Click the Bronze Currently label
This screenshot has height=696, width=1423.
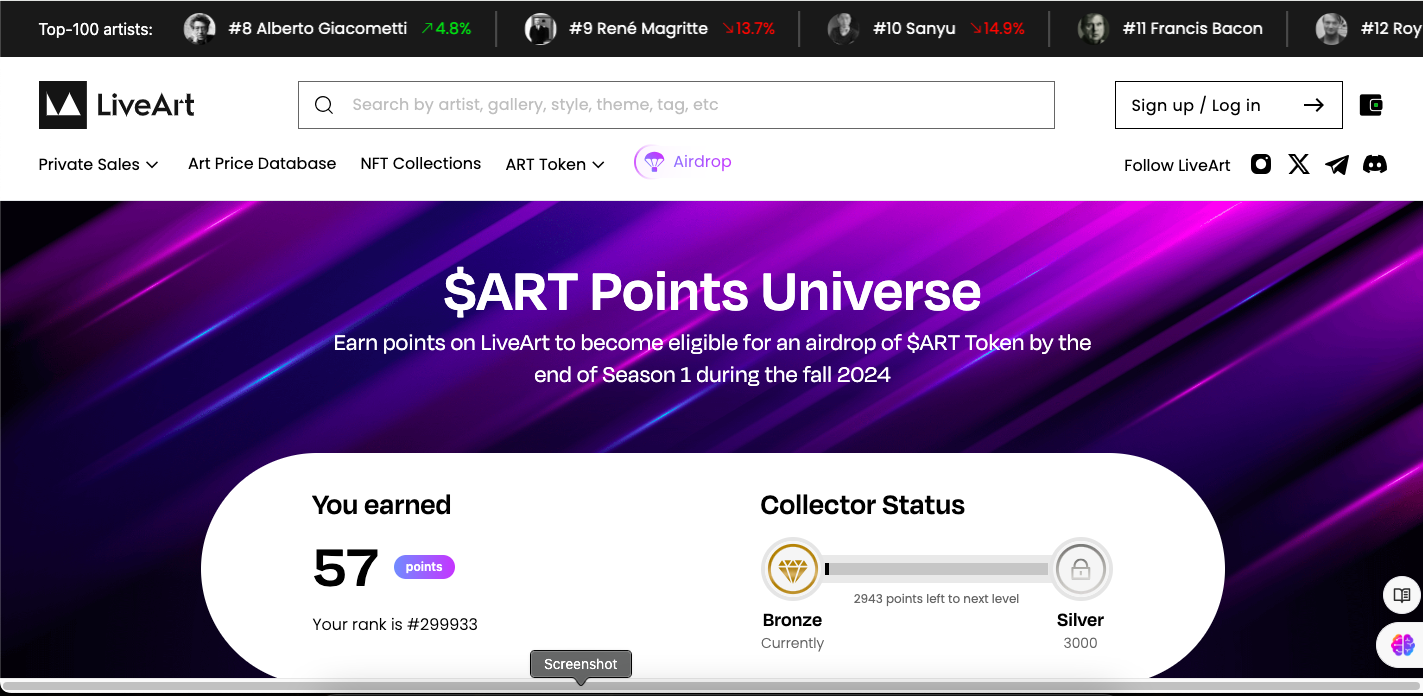tap(792, 631)
